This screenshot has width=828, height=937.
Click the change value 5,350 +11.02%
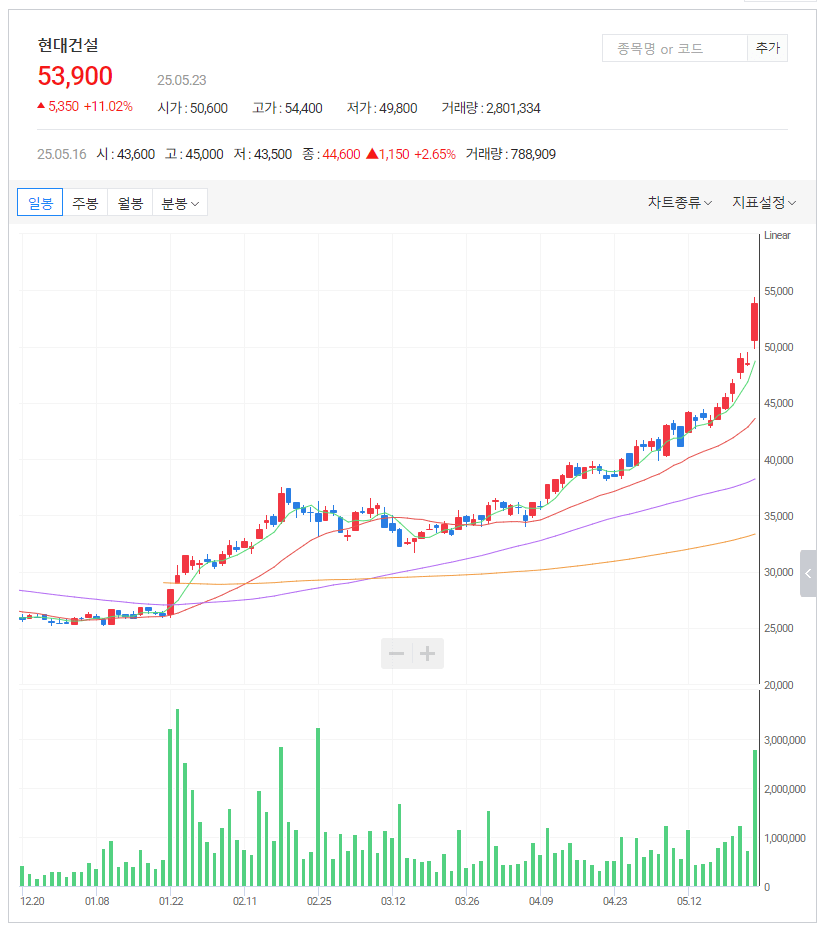click(85, 106)
